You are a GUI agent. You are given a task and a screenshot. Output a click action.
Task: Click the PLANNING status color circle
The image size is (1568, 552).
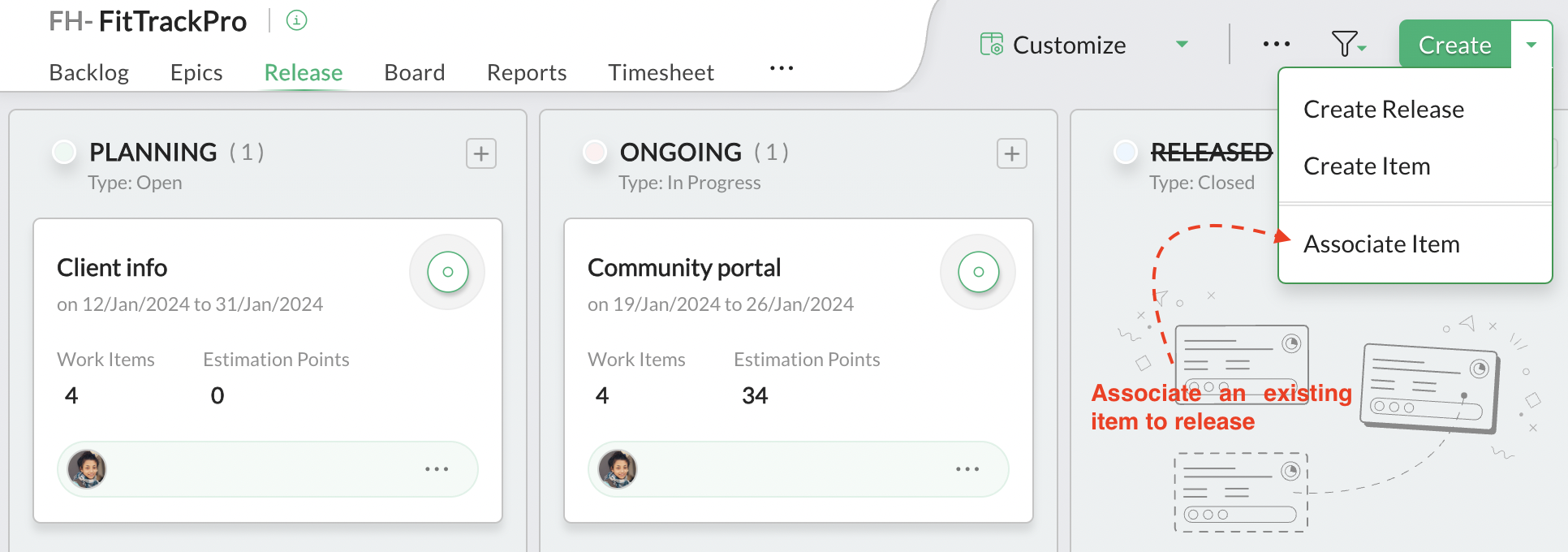click(x=64, y=152)
